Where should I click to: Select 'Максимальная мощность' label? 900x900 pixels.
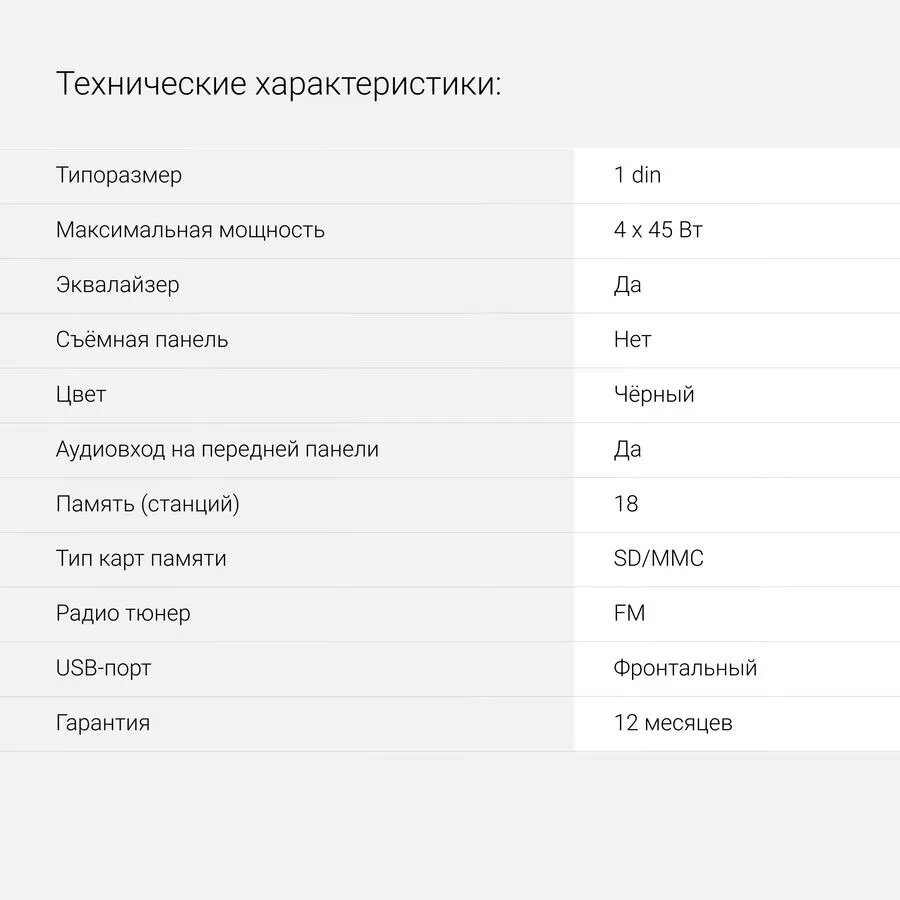190,230
